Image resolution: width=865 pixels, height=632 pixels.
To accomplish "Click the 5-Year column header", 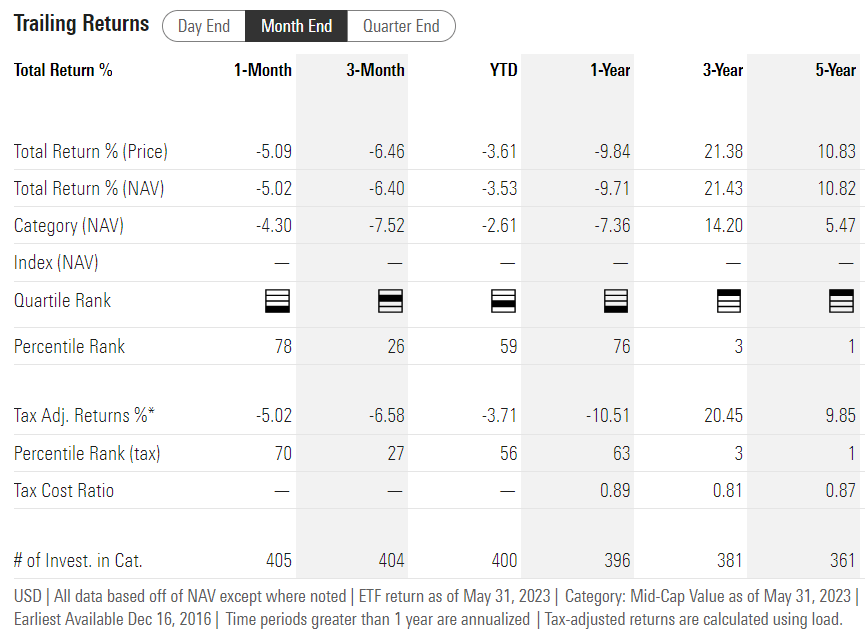I will [836, 70].
